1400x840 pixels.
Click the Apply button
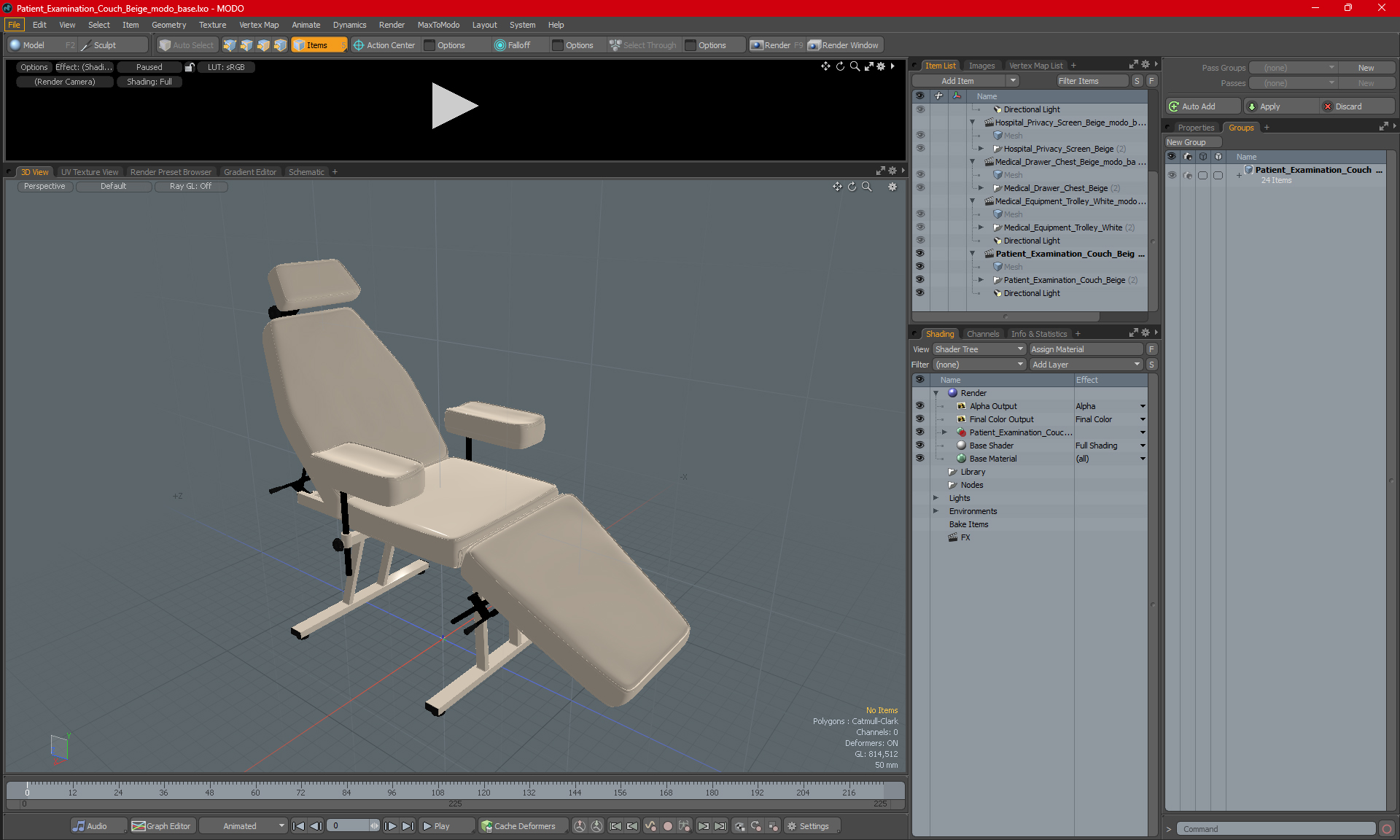pos(1280,106)
